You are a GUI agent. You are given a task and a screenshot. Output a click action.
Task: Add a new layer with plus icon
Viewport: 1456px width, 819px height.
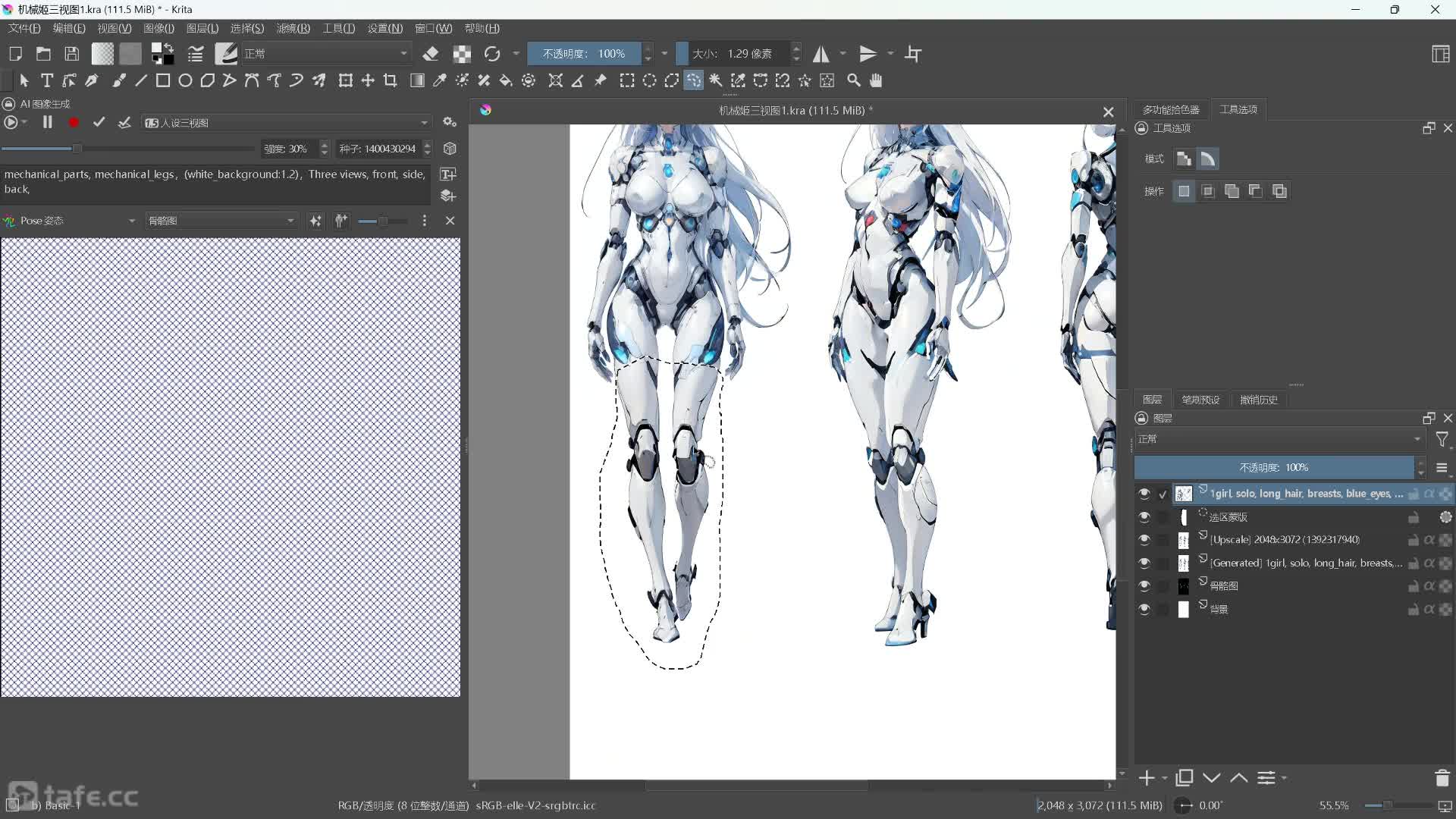(x=1146, y=778)
